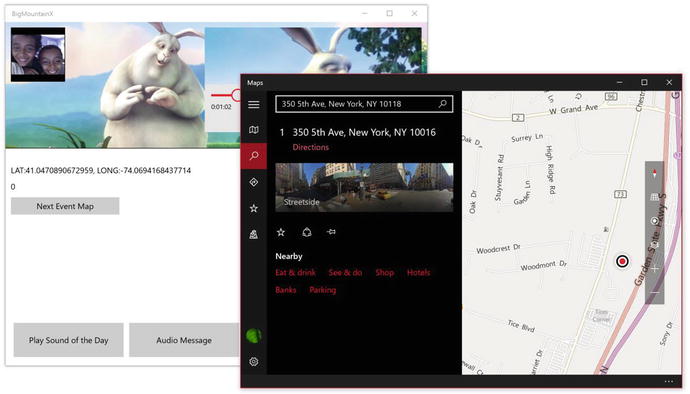Click the 0:01:02 video timestamp
This screenshot has width=690, height=394.
[221, 107]
